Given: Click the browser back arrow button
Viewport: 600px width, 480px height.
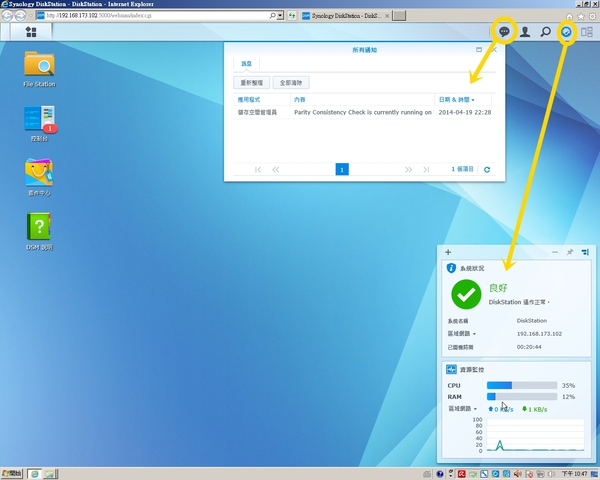Looking at the screenshot, I should pyautogui.click(x=7, y=16).
